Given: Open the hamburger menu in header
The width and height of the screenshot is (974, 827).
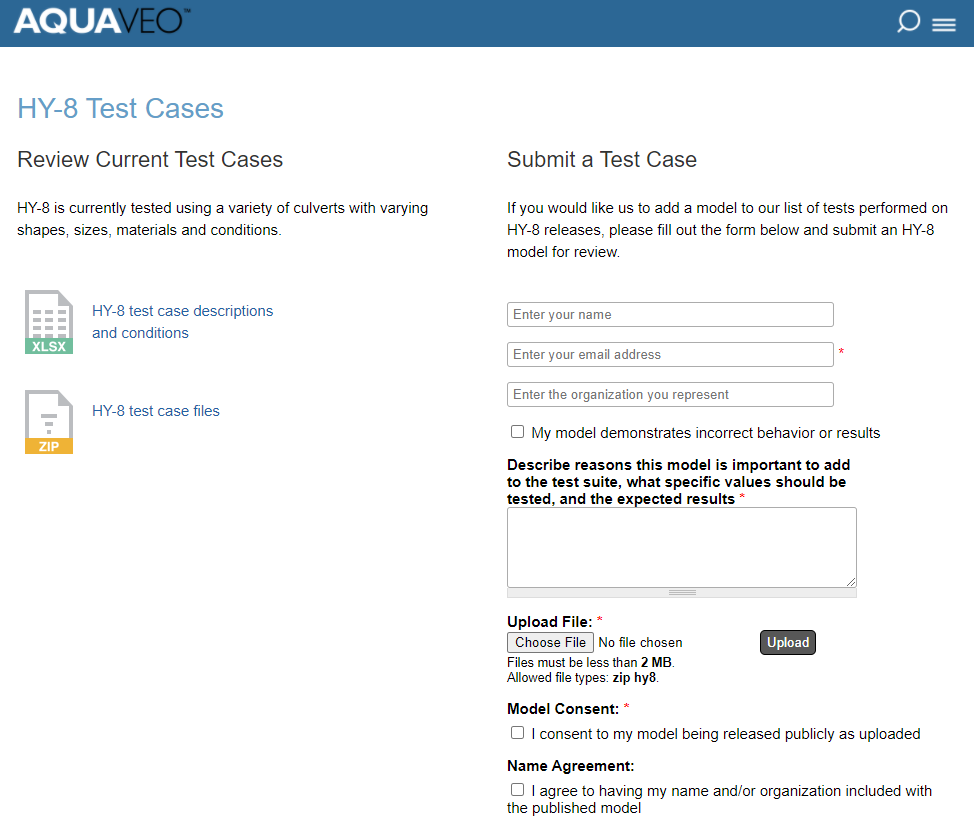Looking at the screenshot, I should click(x=944, y=24).
